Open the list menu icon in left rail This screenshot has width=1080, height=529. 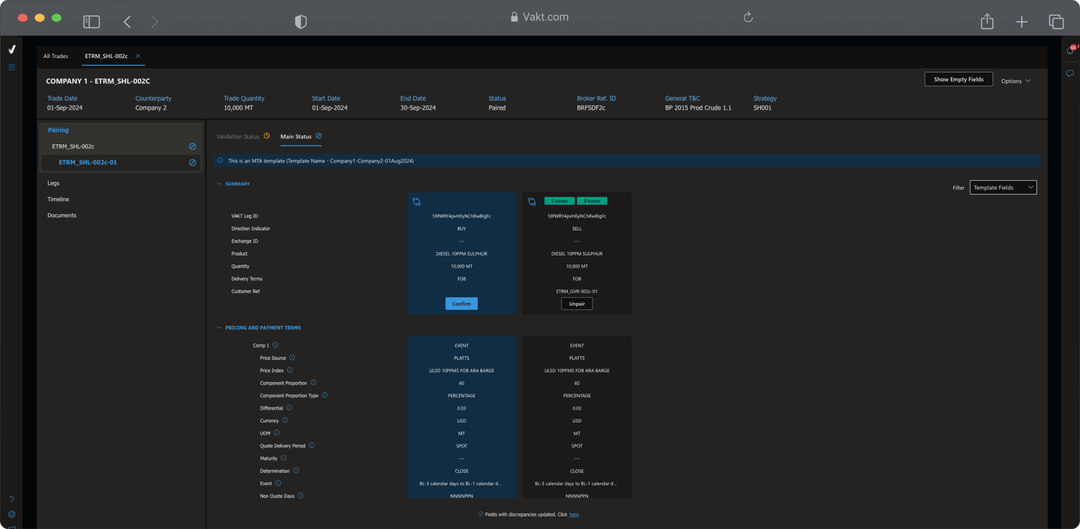tap(12, 67)
